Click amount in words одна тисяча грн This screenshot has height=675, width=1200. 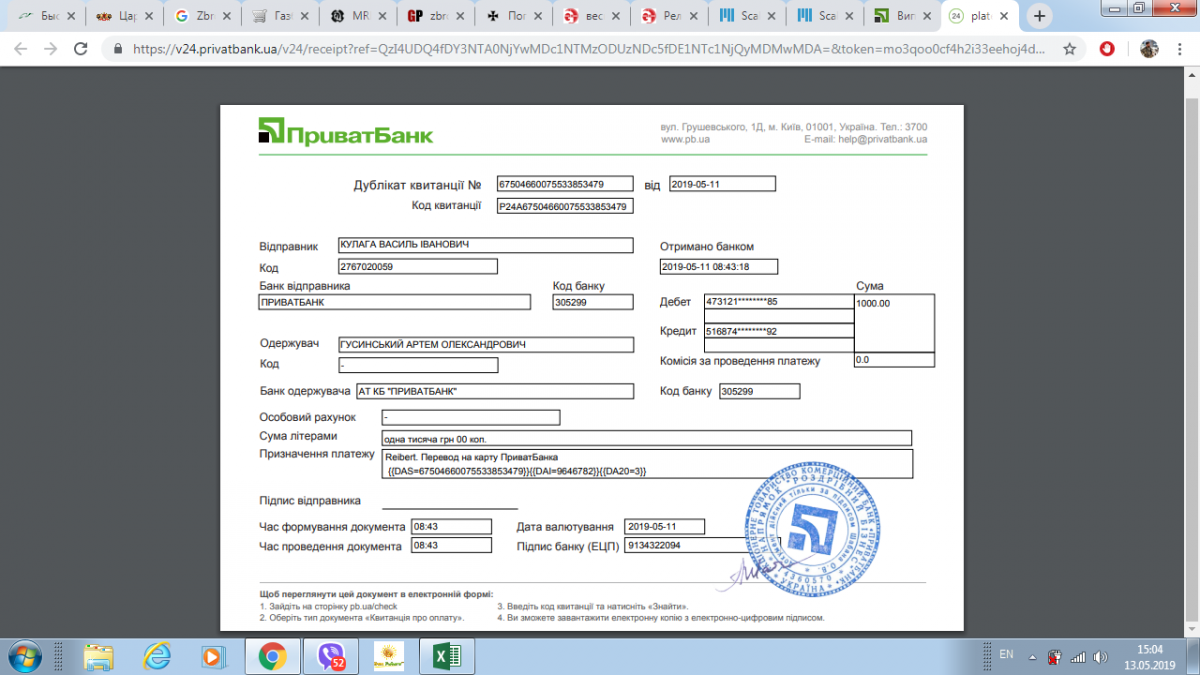point(647,438)
